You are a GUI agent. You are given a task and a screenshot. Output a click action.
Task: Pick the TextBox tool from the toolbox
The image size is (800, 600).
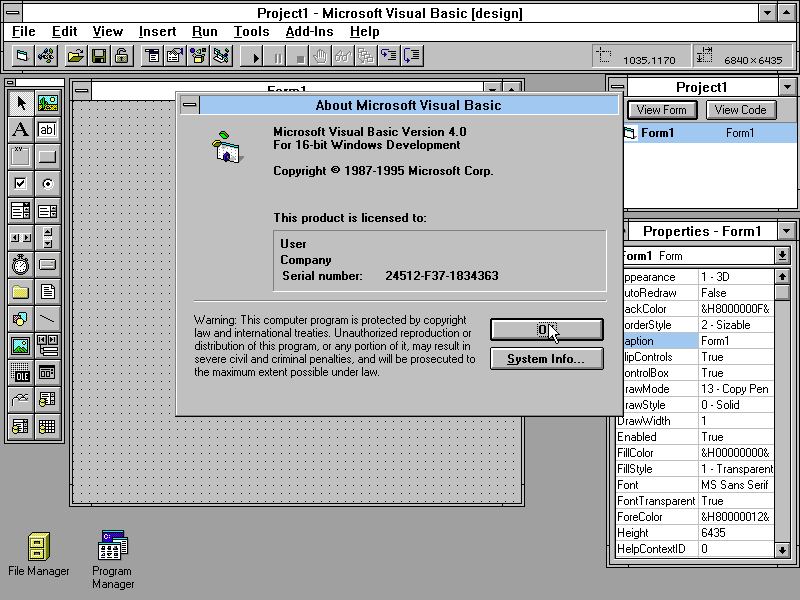[46, 130]
